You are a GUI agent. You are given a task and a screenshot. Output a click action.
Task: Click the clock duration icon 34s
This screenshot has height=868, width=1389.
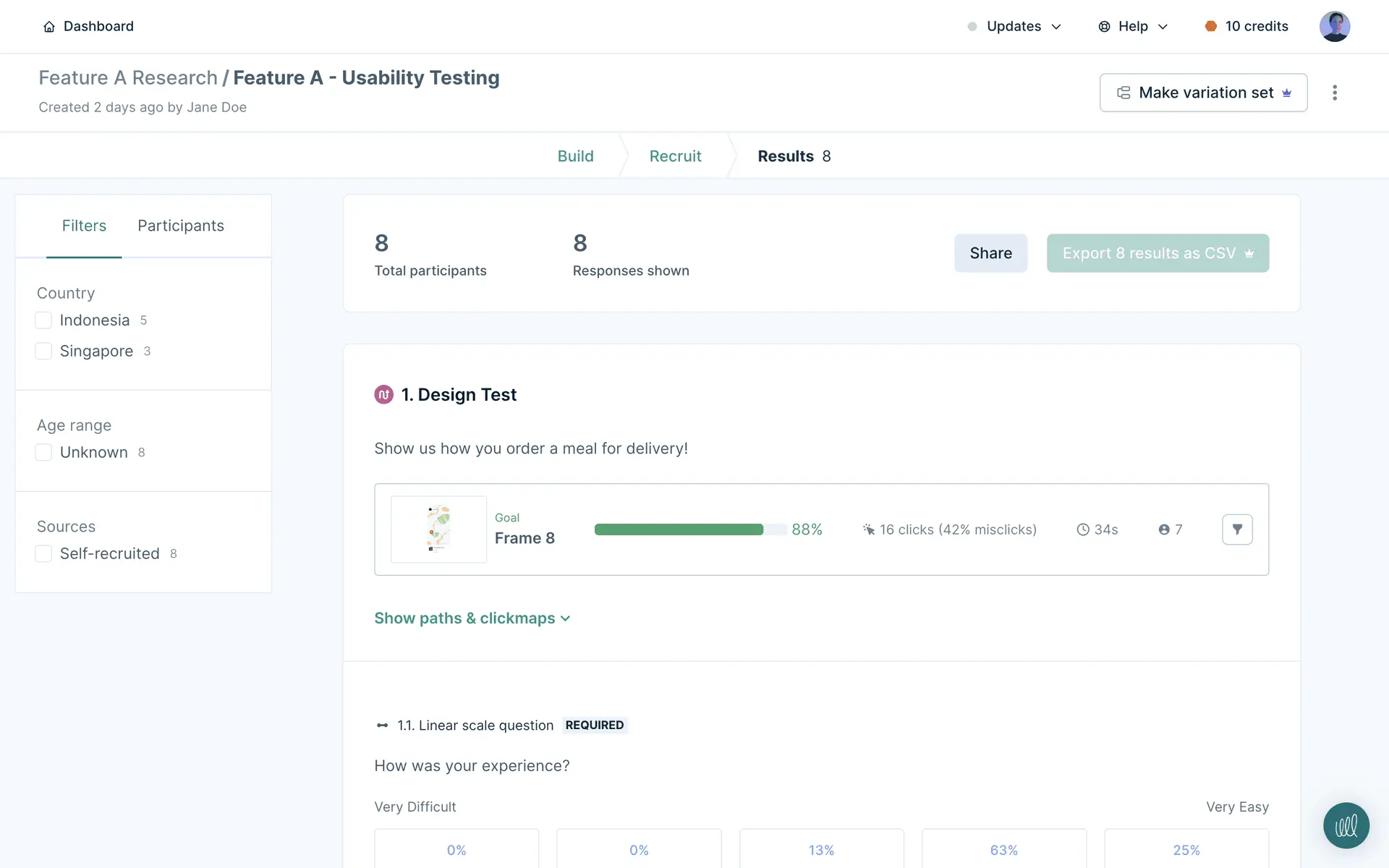pyautogui.click(x=1083, y=529)
